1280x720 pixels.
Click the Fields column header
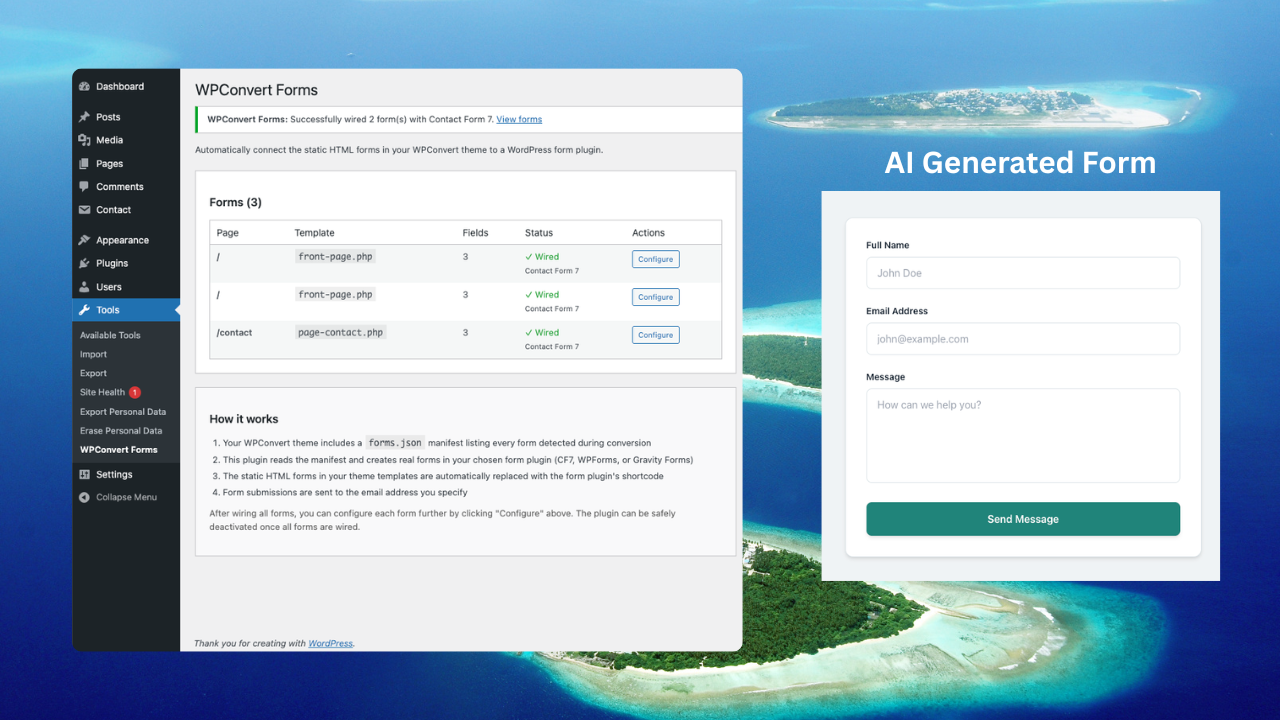pyautogui.click(x=475, y=233)
